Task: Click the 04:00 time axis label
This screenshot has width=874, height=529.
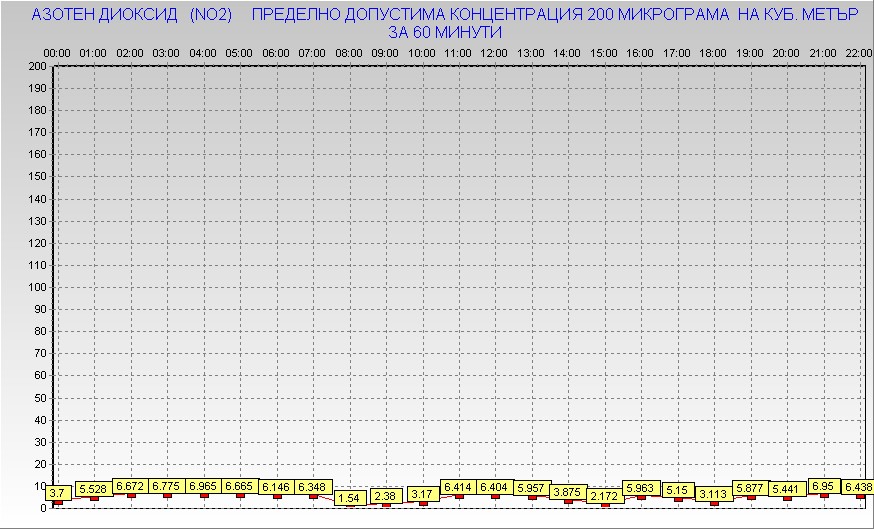Action: [x=203, y=53]
